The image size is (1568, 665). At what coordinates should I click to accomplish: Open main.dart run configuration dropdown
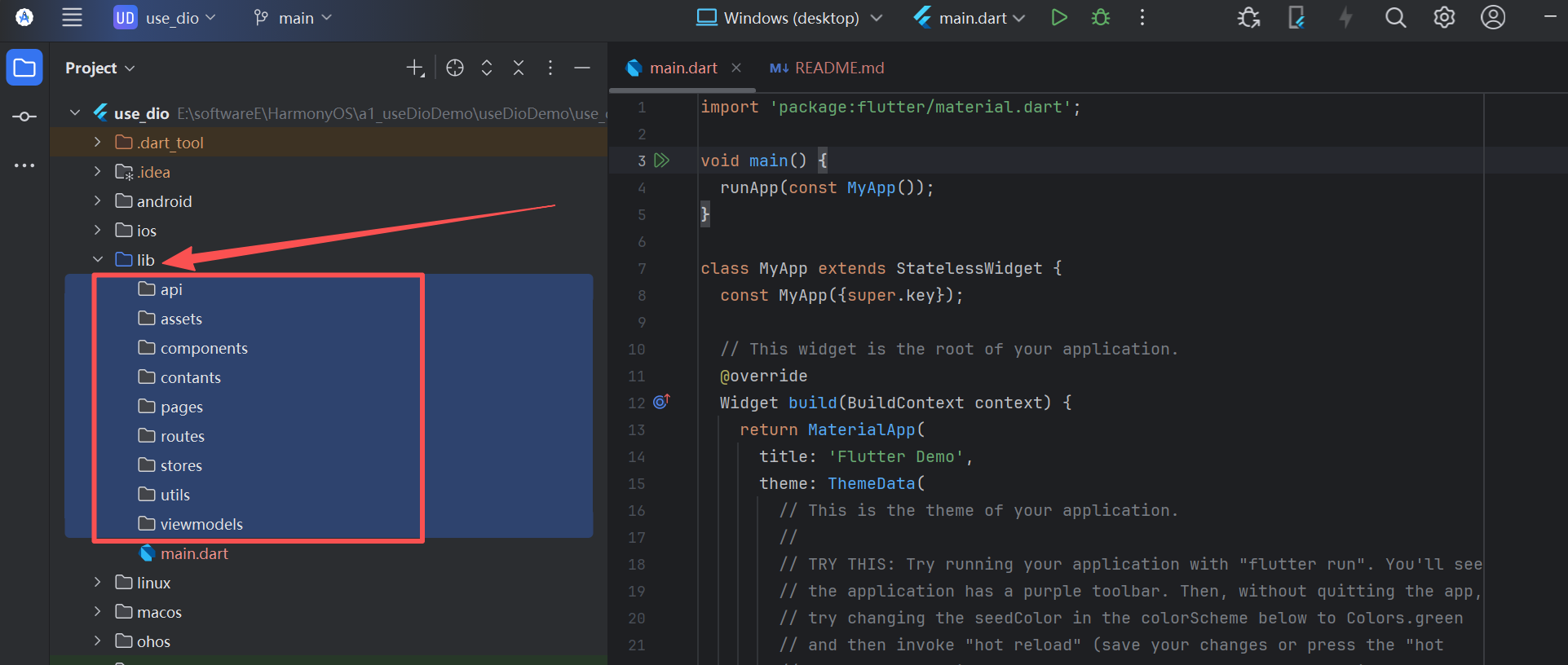(x=970, y=18)
